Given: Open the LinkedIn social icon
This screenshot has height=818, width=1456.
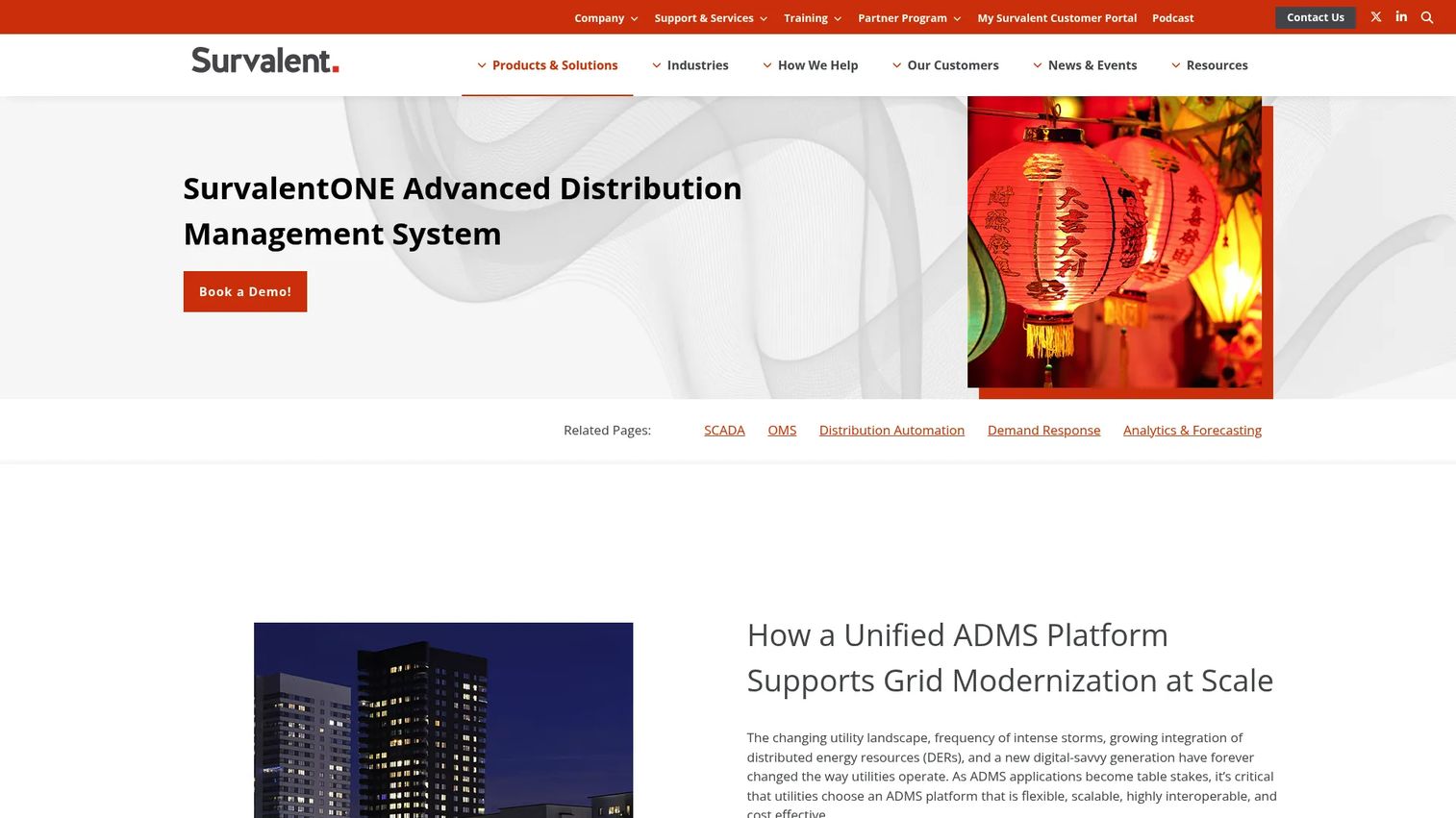Looking at the screenshot, I should pos(1401,17).
